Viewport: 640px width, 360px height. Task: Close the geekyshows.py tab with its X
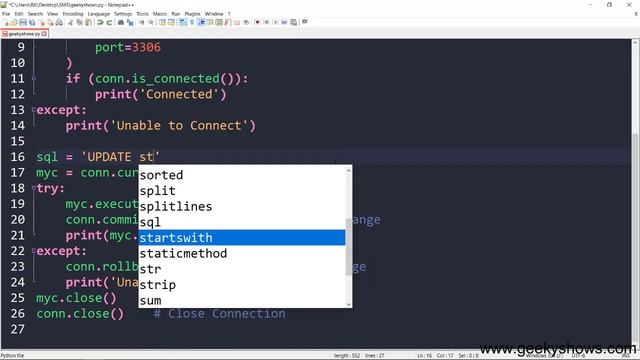coord(44,34)
